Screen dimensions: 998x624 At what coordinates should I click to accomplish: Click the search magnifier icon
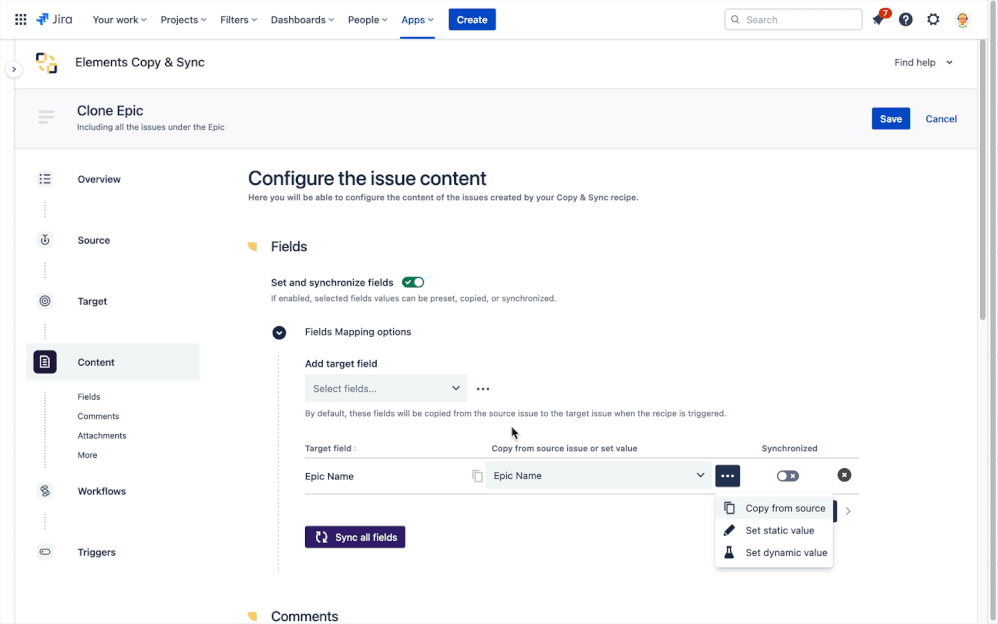[735, 20]
